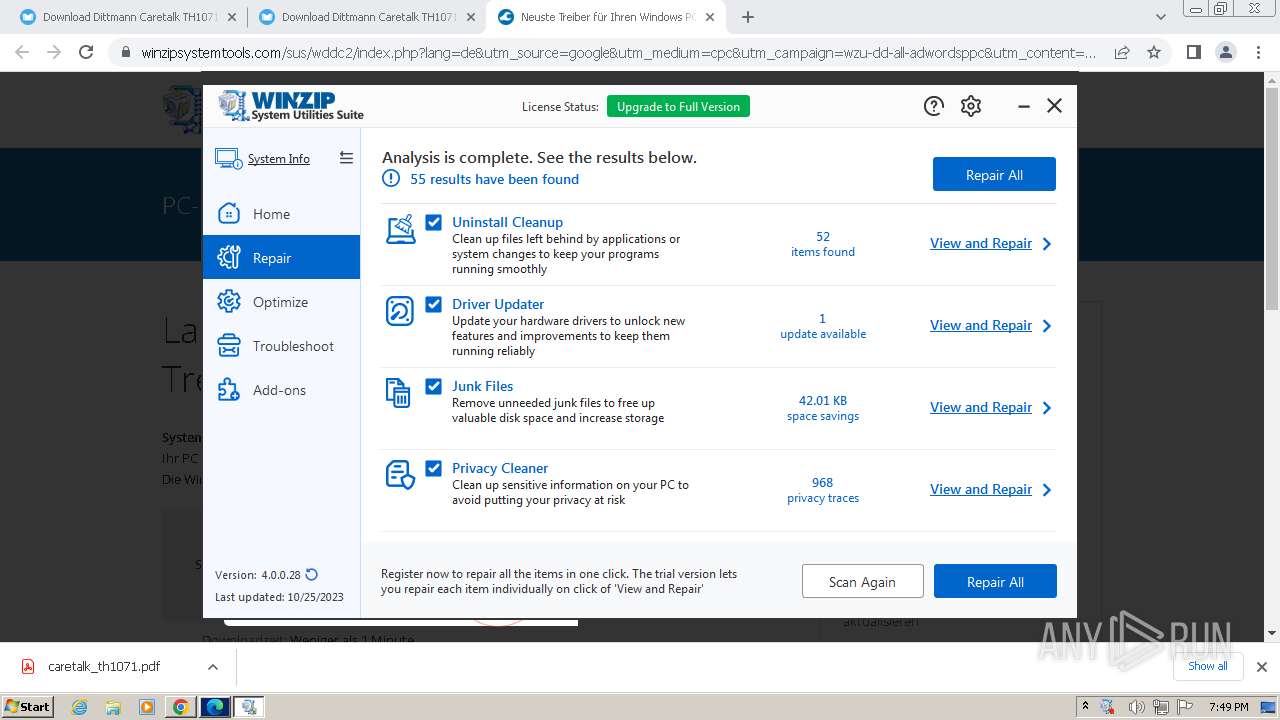Open WinZip settings gear icon

pos(971,106)
